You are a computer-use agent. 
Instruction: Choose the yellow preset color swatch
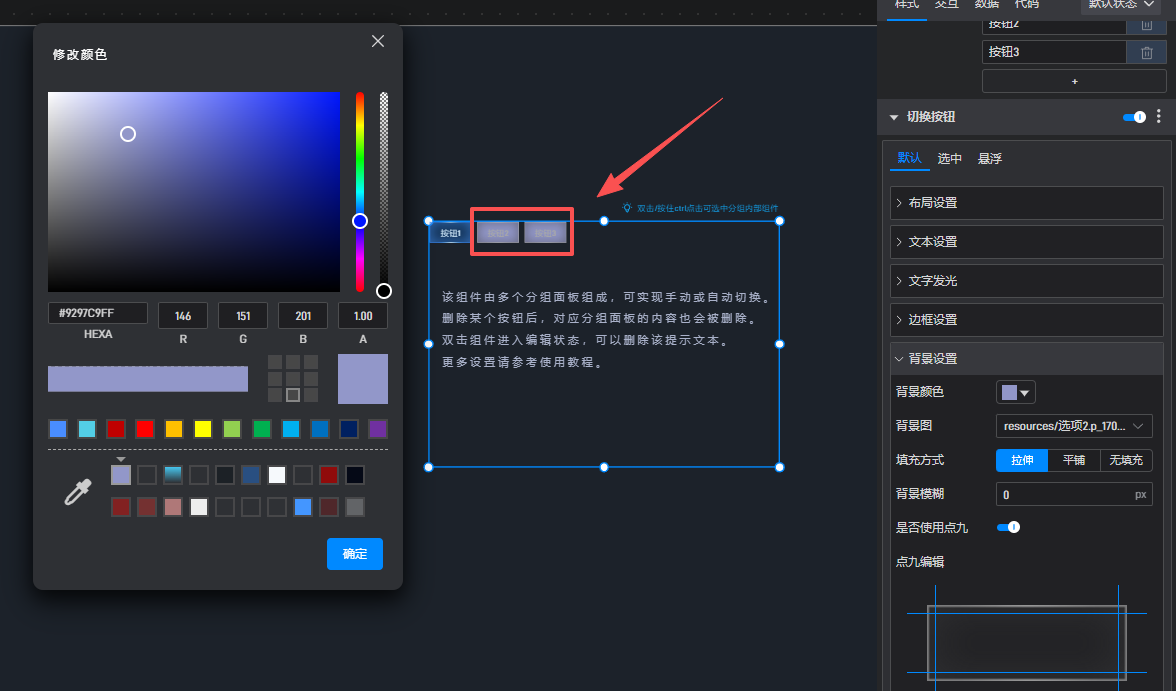[203, 429]
